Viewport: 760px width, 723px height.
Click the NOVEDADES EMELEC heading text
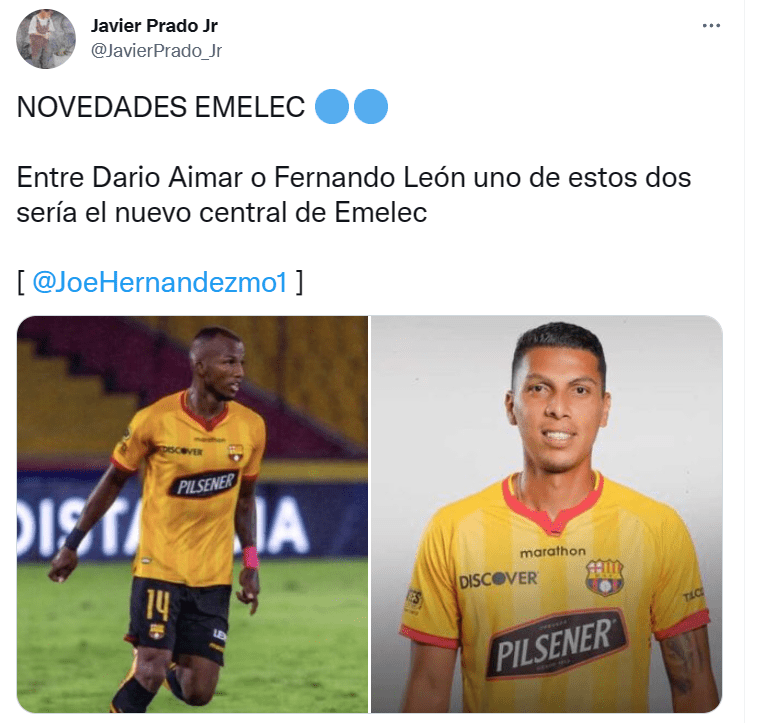tap(161, 107)
